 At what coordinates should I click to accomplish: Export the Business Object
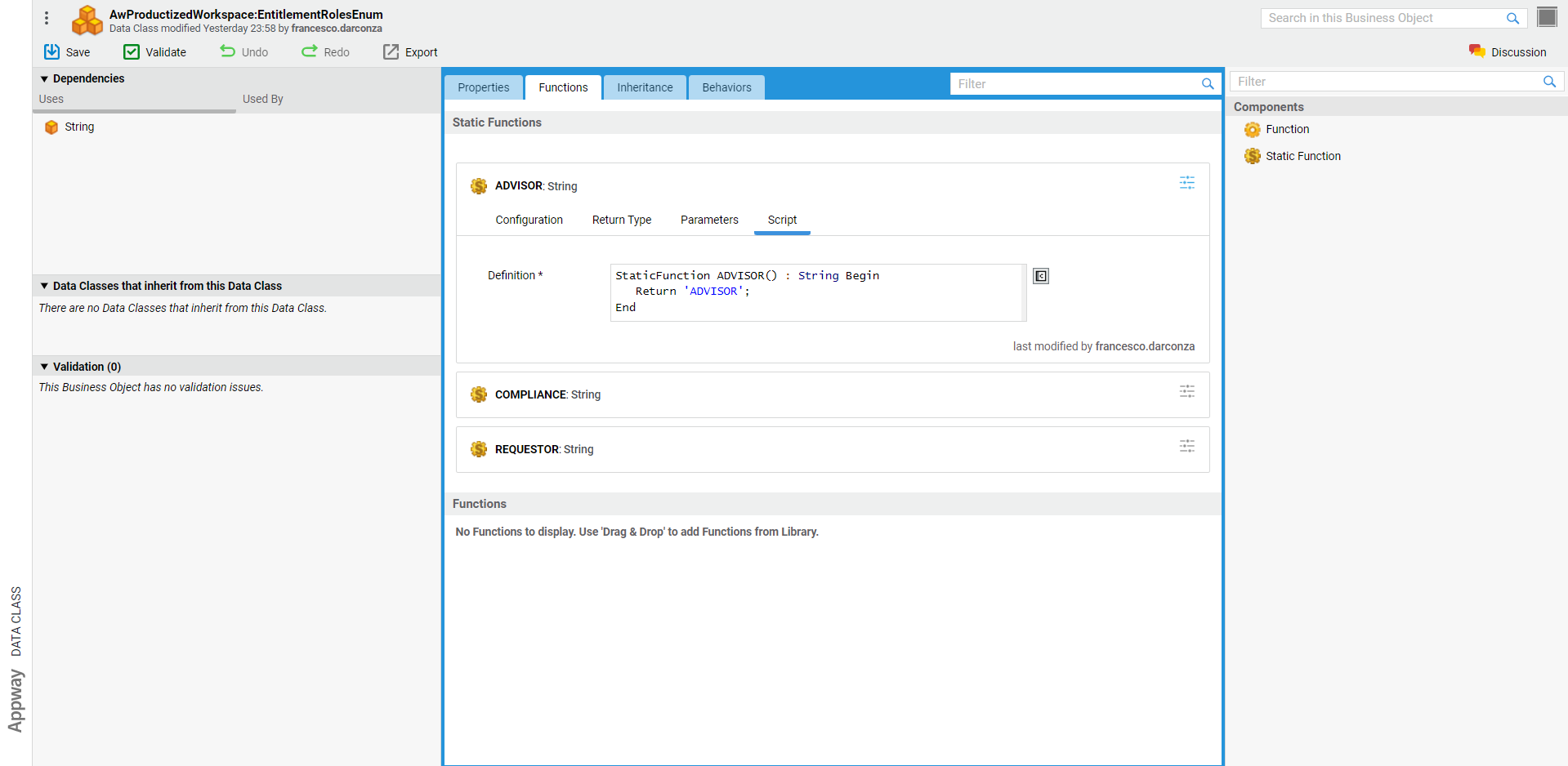coord(410,51)
